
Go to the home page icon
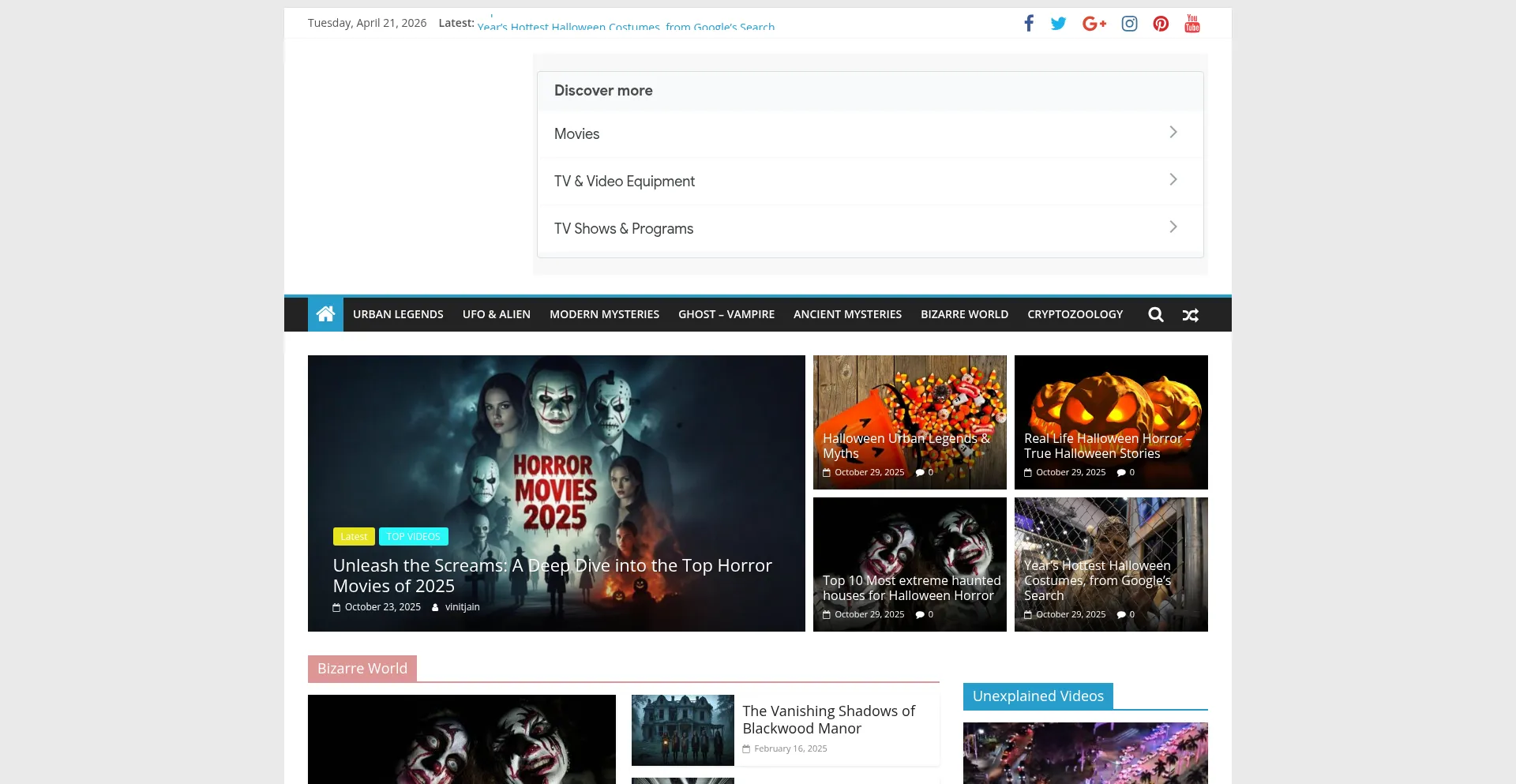pyautogui.click(x=325, y=314)
